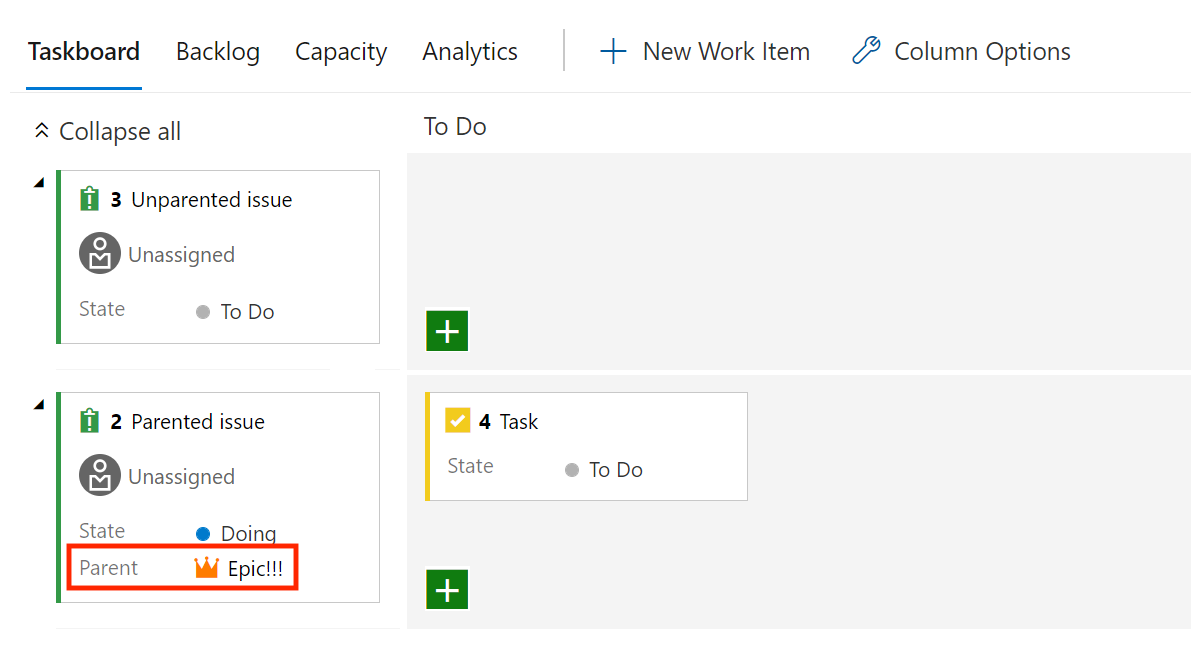The width and height of the screenshot is (1191, 654).
Task: Add a task in the Parented issue row
Action: 447,589
